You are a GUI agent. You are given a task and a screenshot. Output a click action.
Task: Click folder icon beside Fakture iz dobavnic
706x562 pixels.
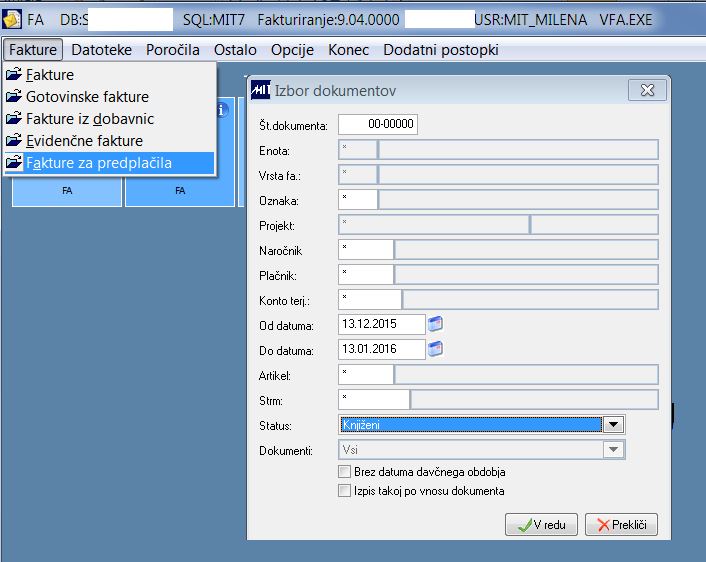click(14, 118)
